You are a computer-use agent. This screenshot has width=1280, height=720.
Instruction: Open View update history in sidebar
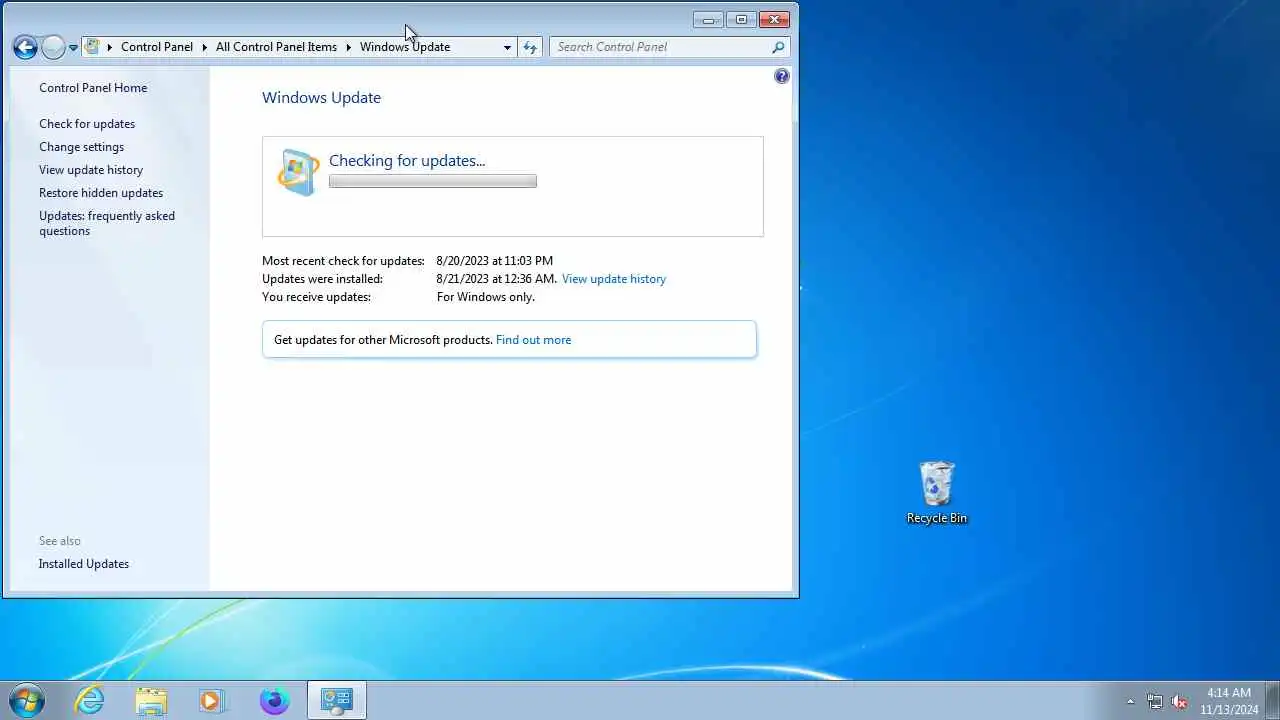pyautogui.click(x=91, y=170)
